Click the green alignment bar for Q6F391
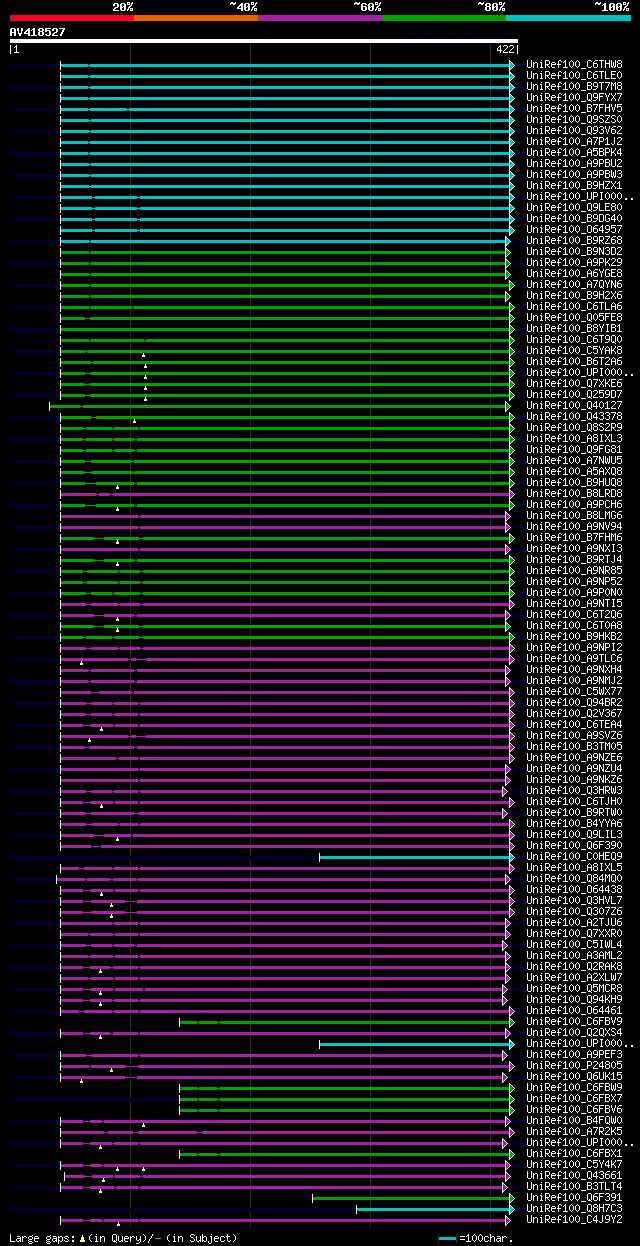Viewport: 640px width, 1246px height. tap(413, 1198)
